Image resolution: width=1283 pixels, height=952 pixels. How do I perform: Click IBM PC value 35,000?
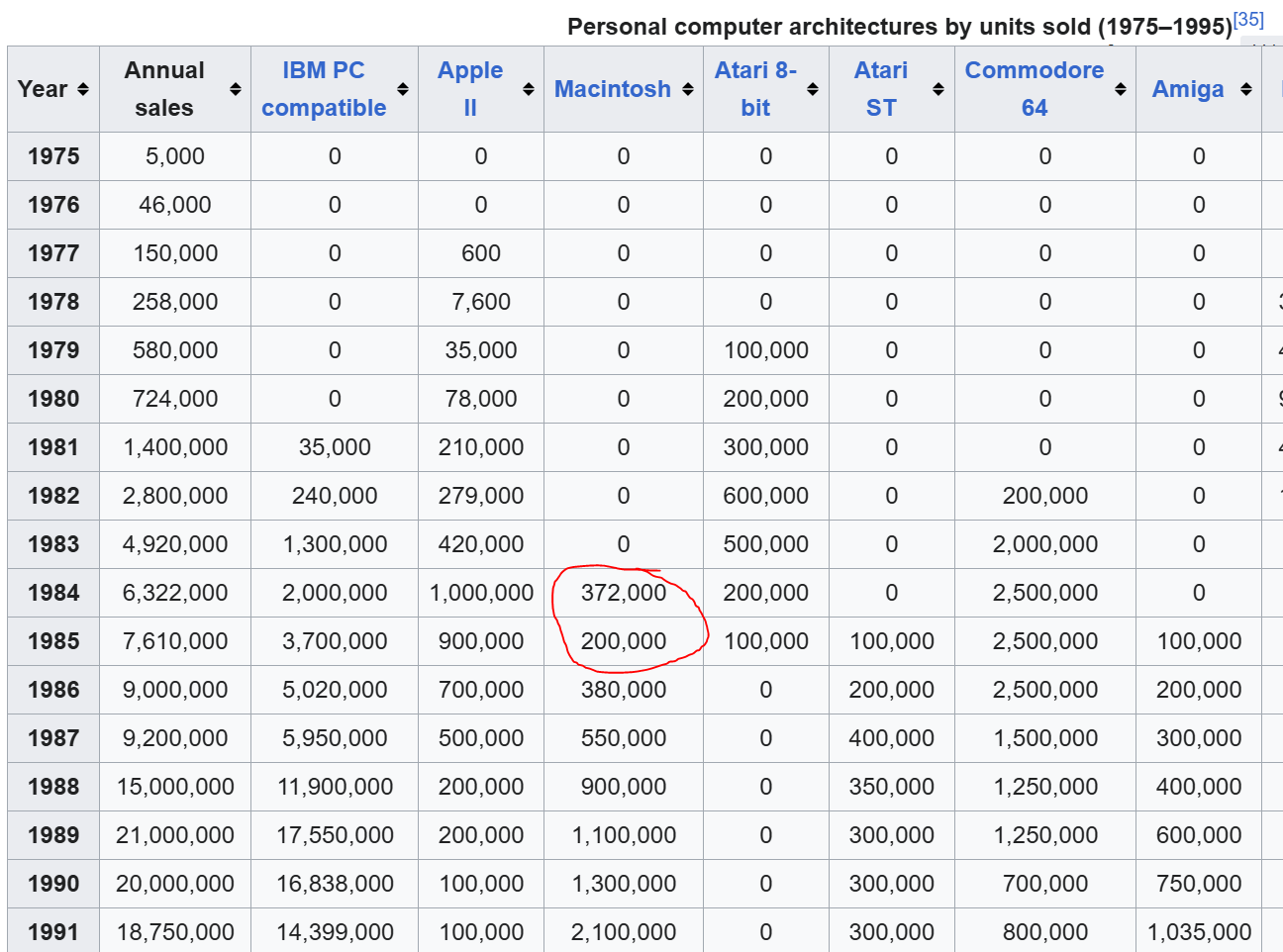tap(335, 447)
